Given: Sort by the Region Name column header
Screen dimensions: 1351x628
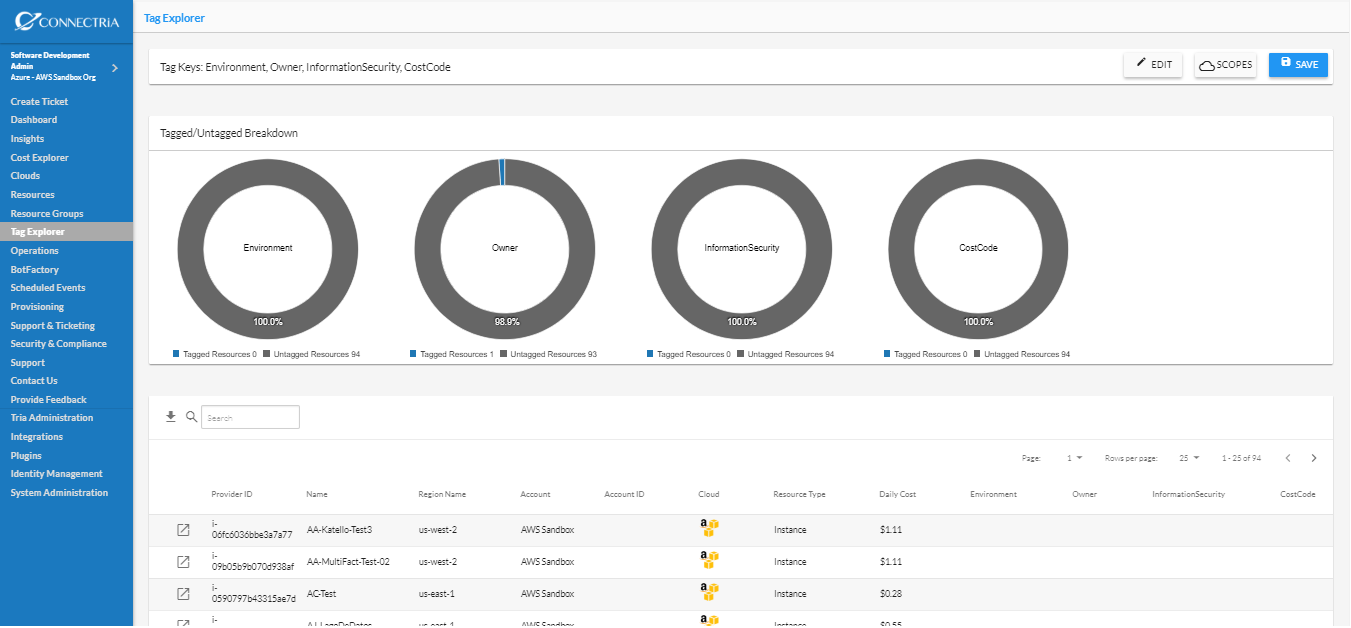Looking at the screenshot, I should click(x=442, y=494).
